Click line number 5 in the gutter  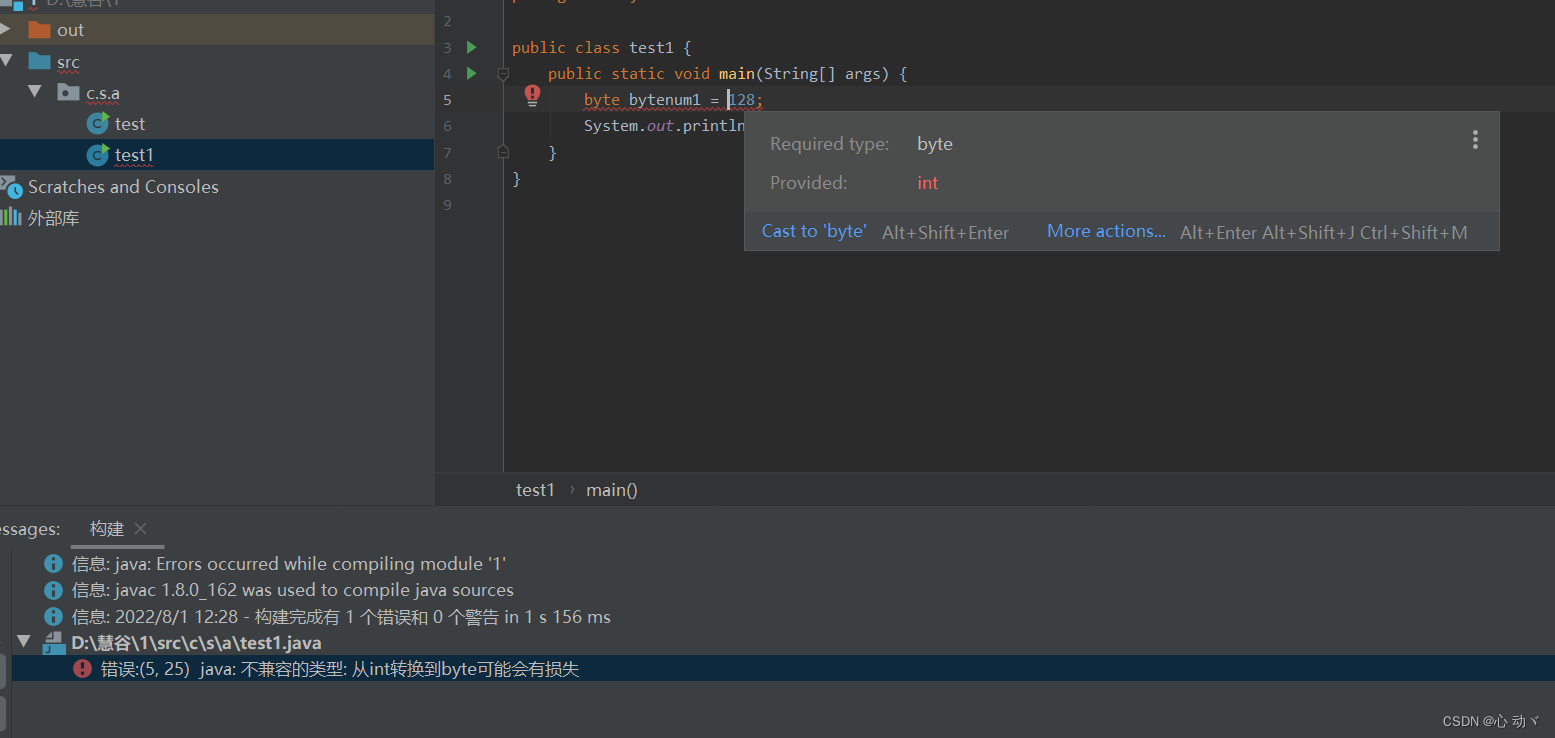pos(447,100)
